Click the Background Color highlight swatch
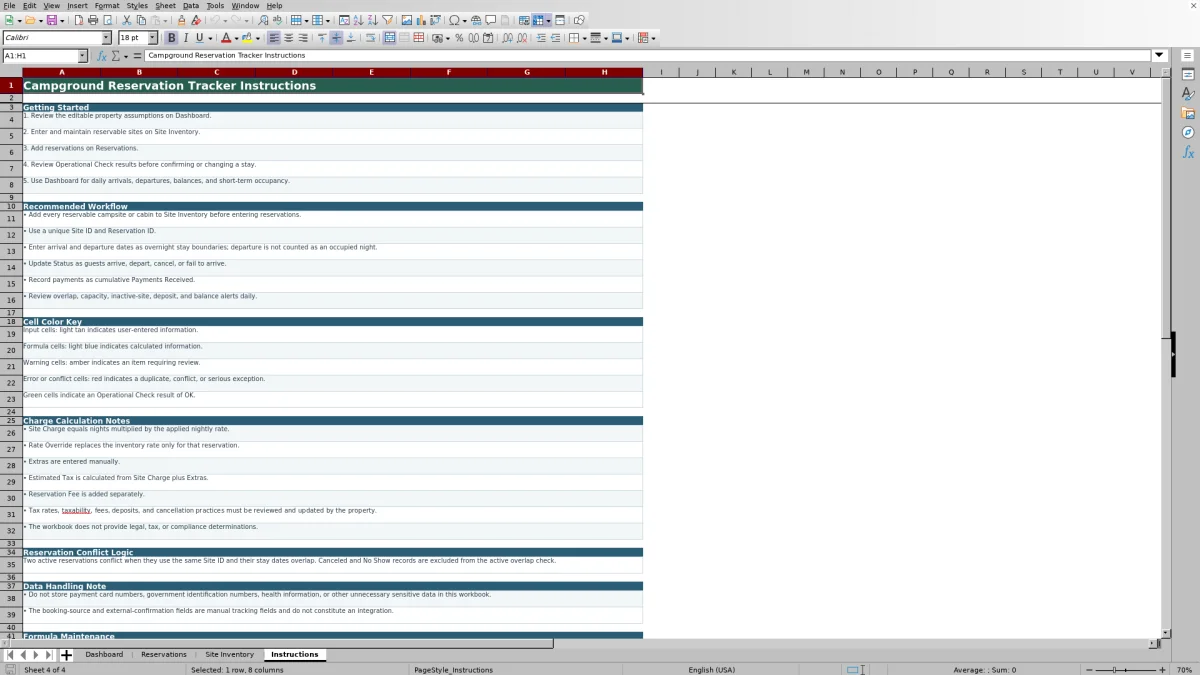Viewport: 1200px width, 675px height. click(x=247, y=38)
